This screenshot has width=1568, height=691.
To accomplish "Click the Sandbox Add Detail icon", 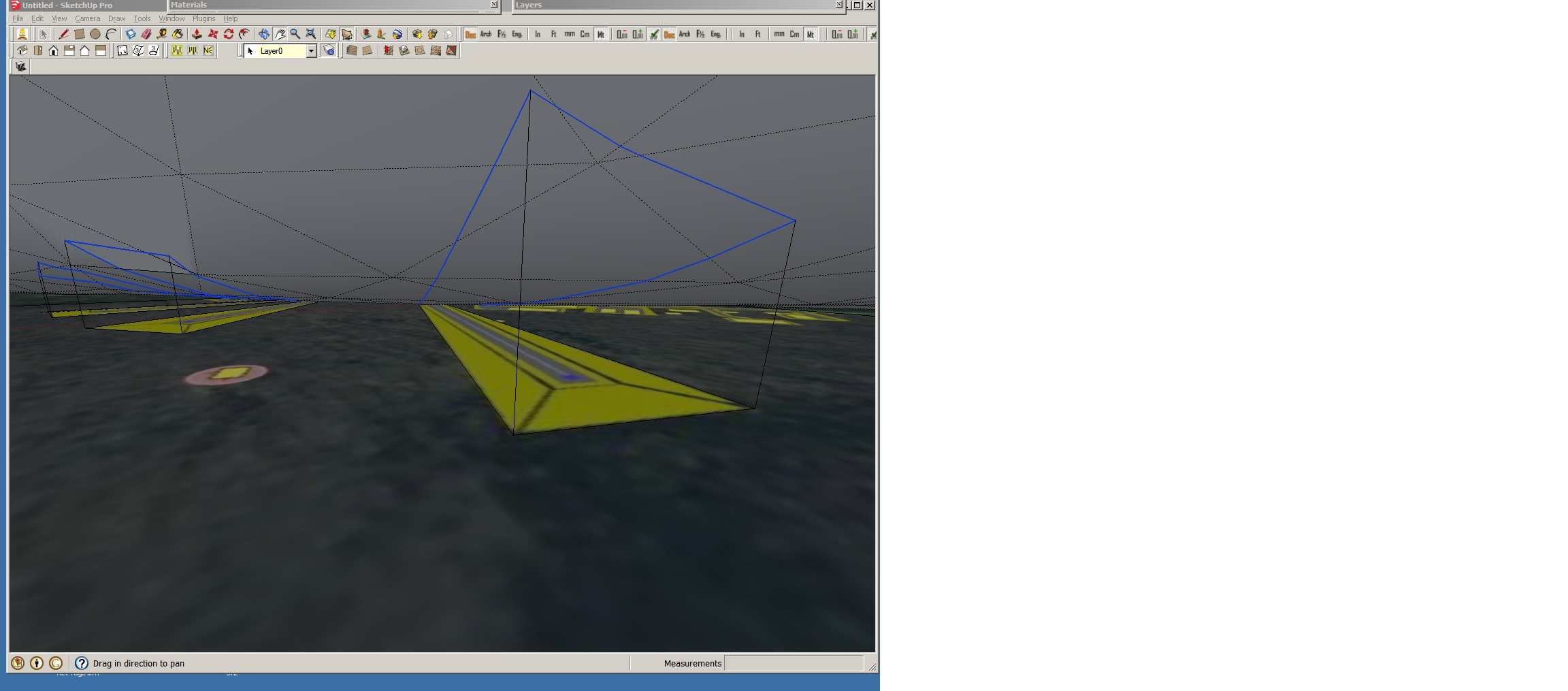I will [436, 50].
